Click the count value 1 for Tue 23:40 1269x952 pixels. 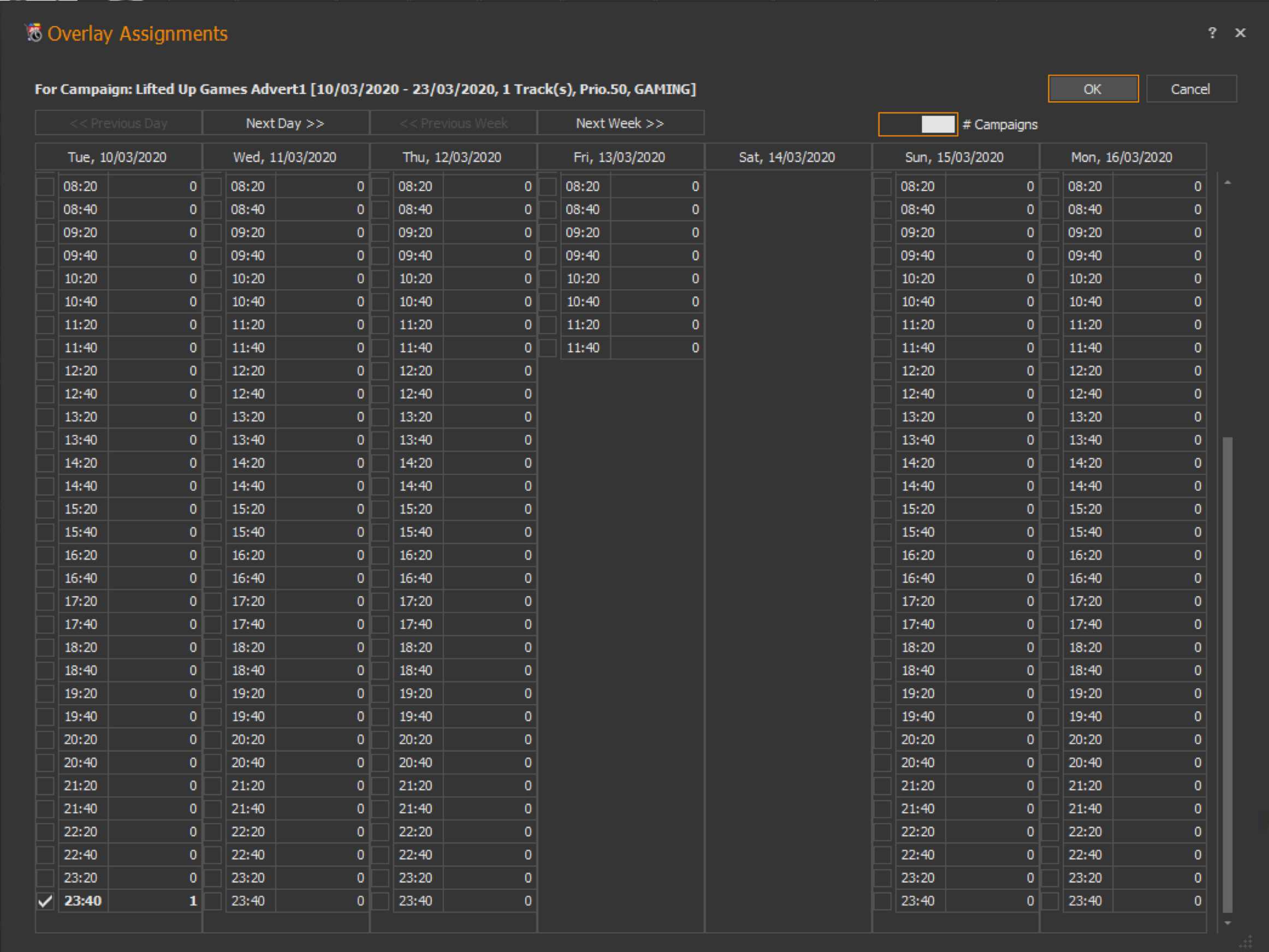coord(155,900)
